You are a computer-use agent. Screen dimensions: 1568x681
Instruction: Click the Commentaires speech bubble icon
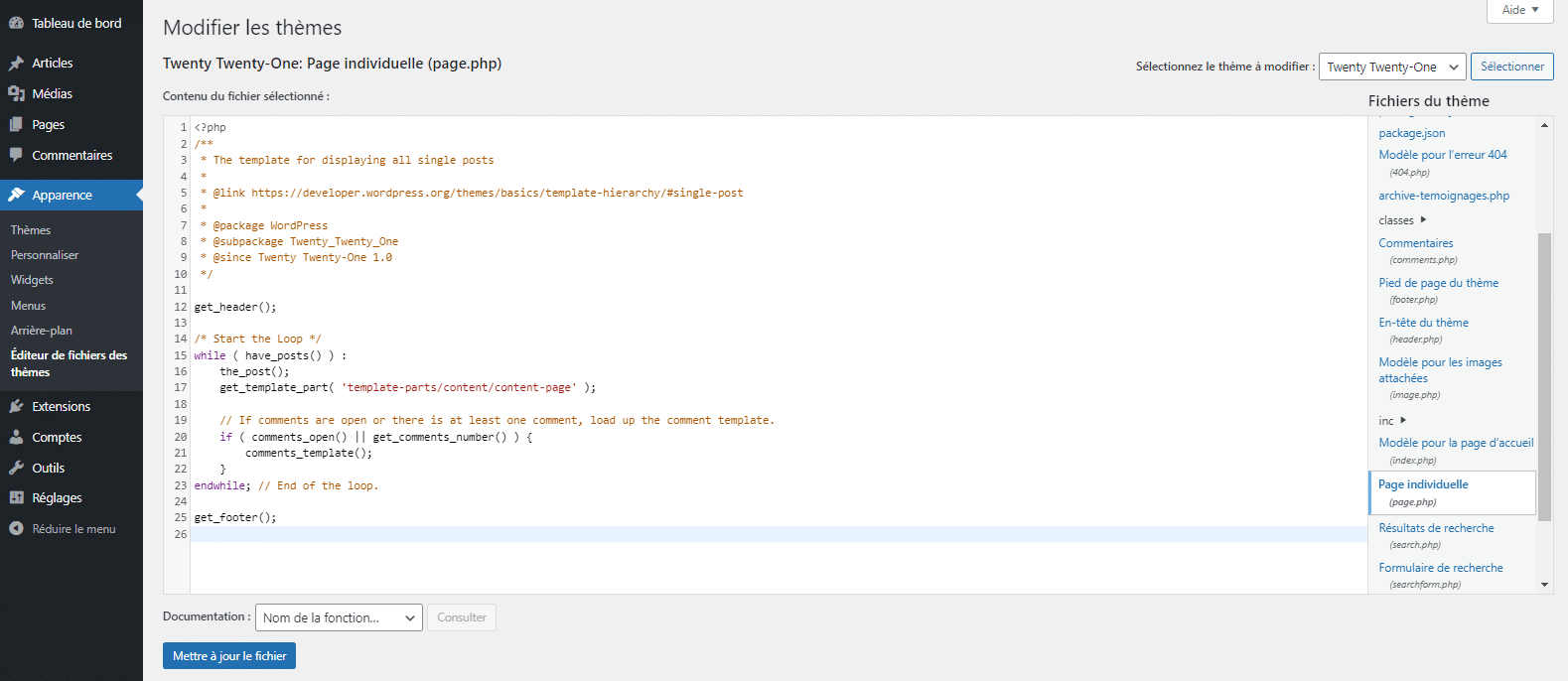point(16,155)
